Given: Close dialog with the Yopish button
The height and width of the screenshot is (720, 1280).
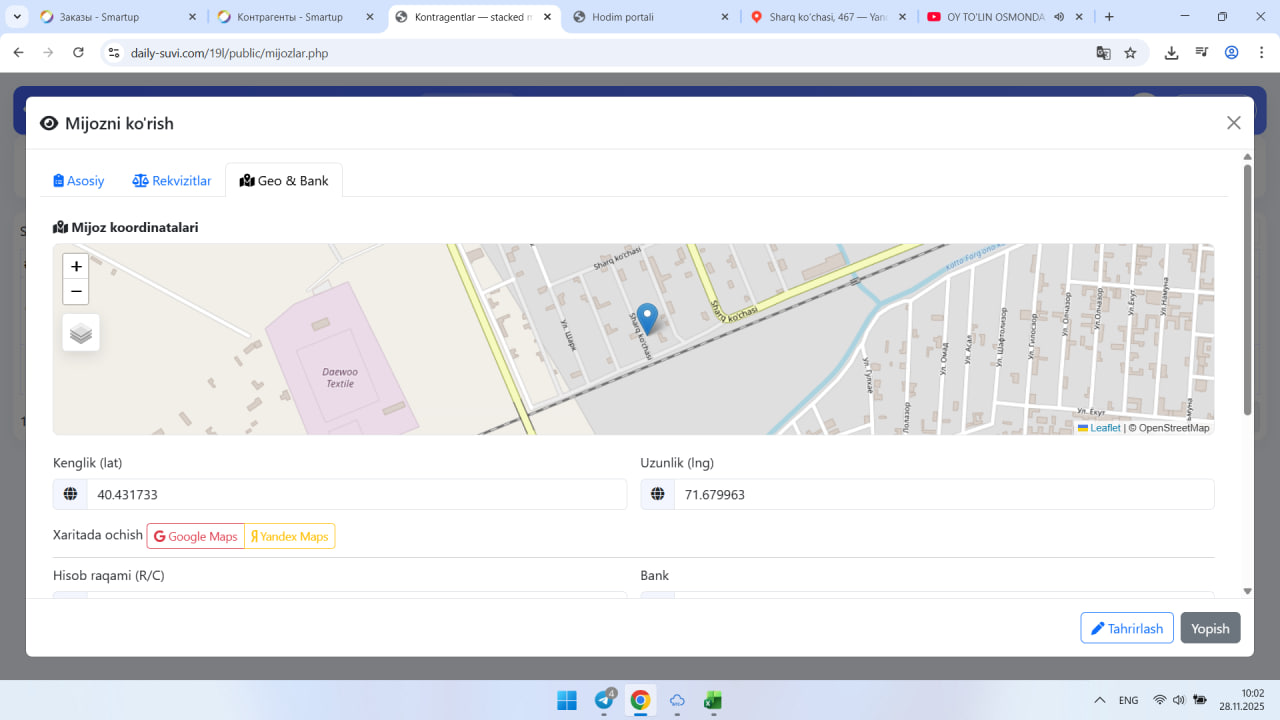Looking at the screenshot, I should point(1210,628).
